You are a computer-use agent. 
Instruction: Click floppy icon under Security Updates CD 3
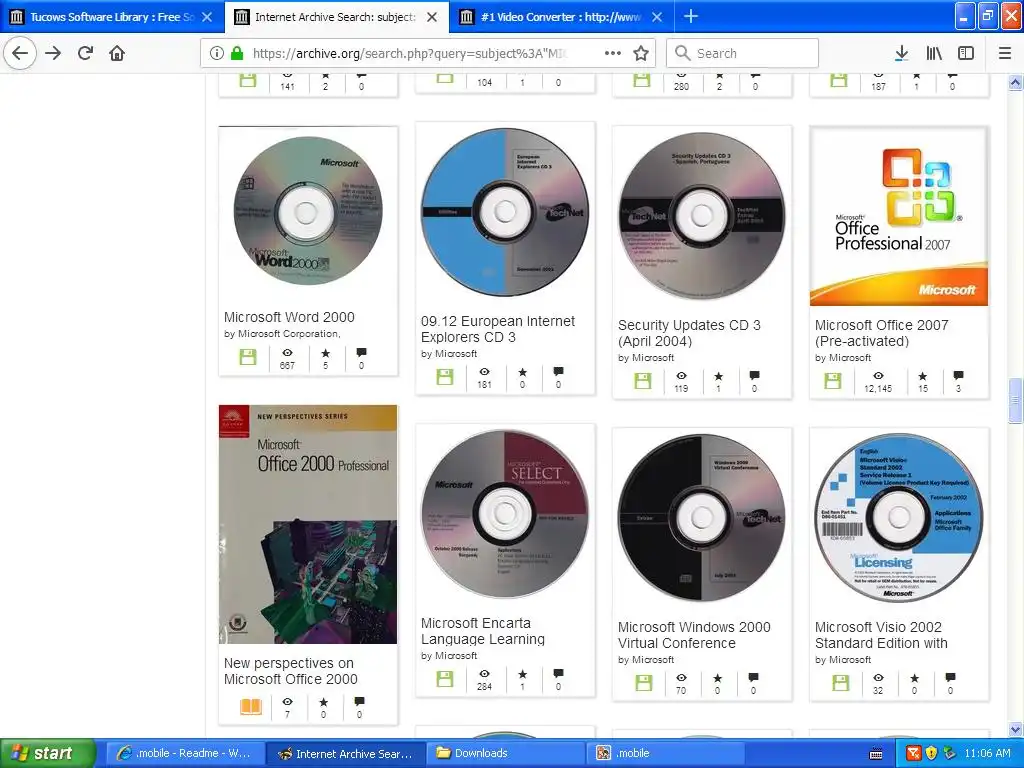click(643, 381)
